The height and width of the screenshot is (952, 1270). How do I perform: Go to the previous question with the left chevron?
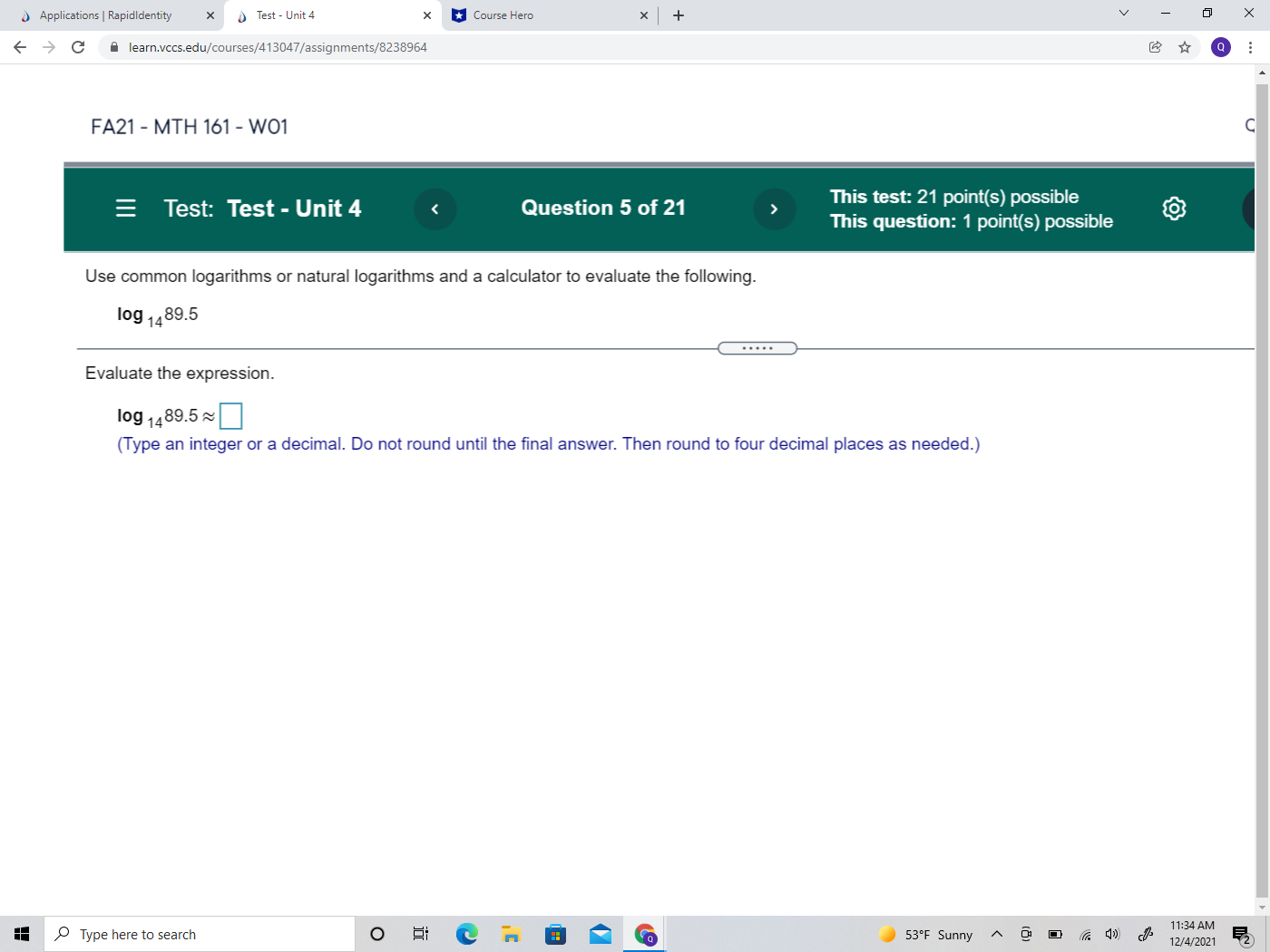(435, 209)
